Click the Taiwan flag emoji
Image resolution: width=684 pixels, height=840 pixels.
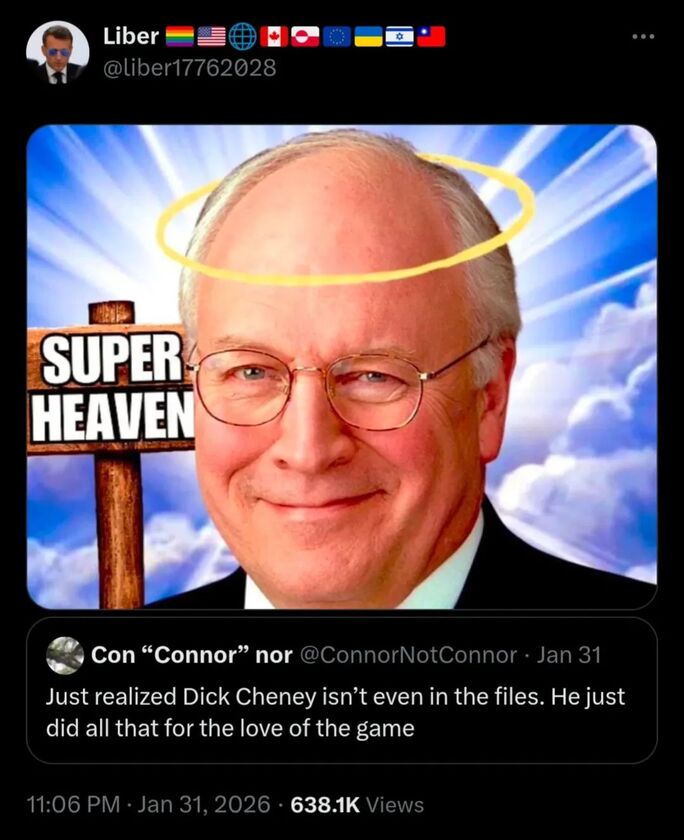point(431,36)
